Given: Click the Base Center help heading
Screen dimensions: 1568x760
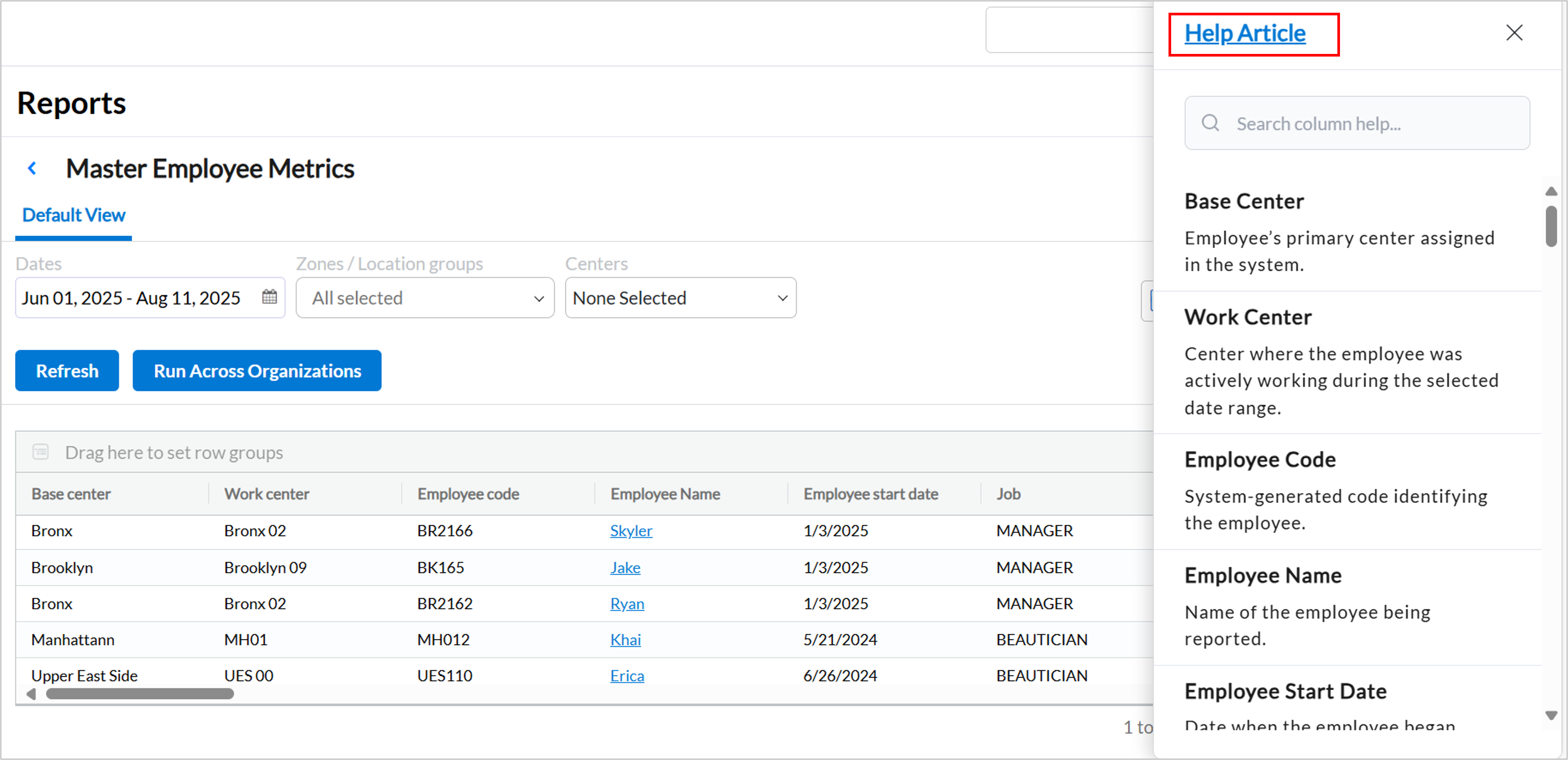Looking at the screenshot, I should coord(1243,201).
